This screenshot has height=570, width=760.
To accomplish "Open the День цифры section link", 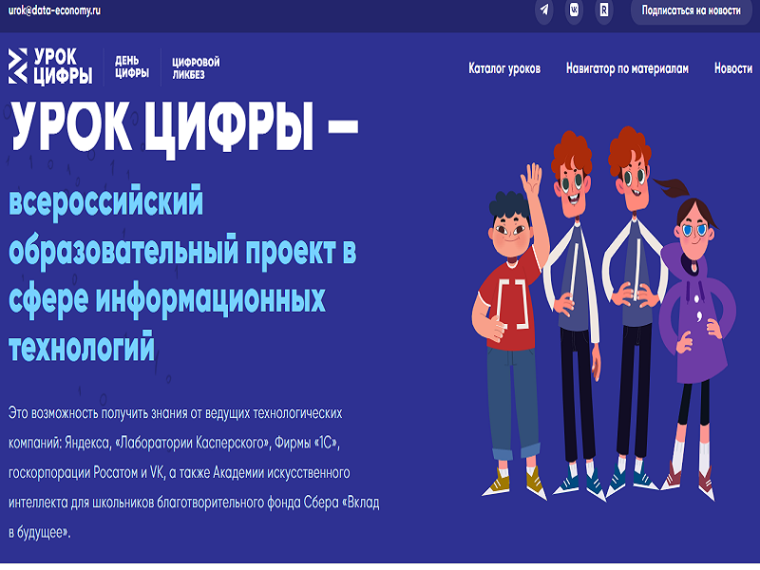I will tap(132, 67).
